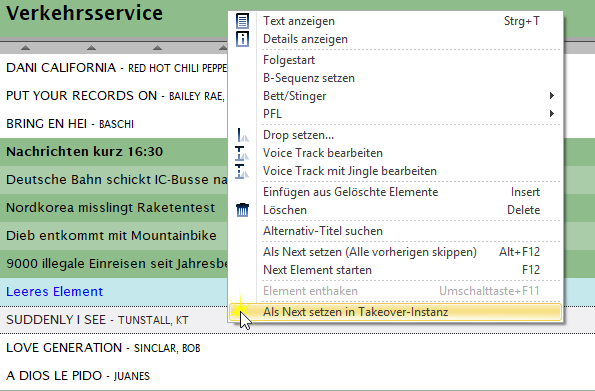Select the 9000 illegale Einreisen row
This screenshot has height=391, width=595.
[114, 263]
